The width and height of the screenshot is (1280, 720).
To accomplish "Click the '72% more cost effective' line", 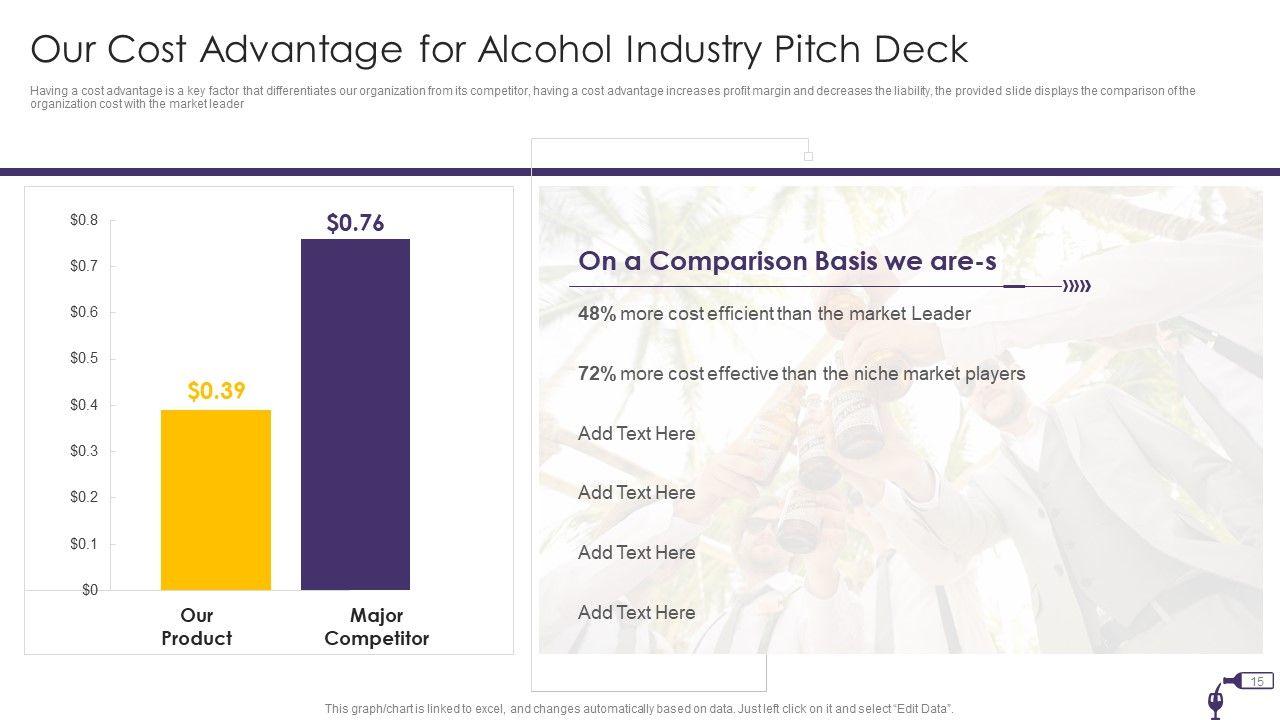I will tap(801, 374).
